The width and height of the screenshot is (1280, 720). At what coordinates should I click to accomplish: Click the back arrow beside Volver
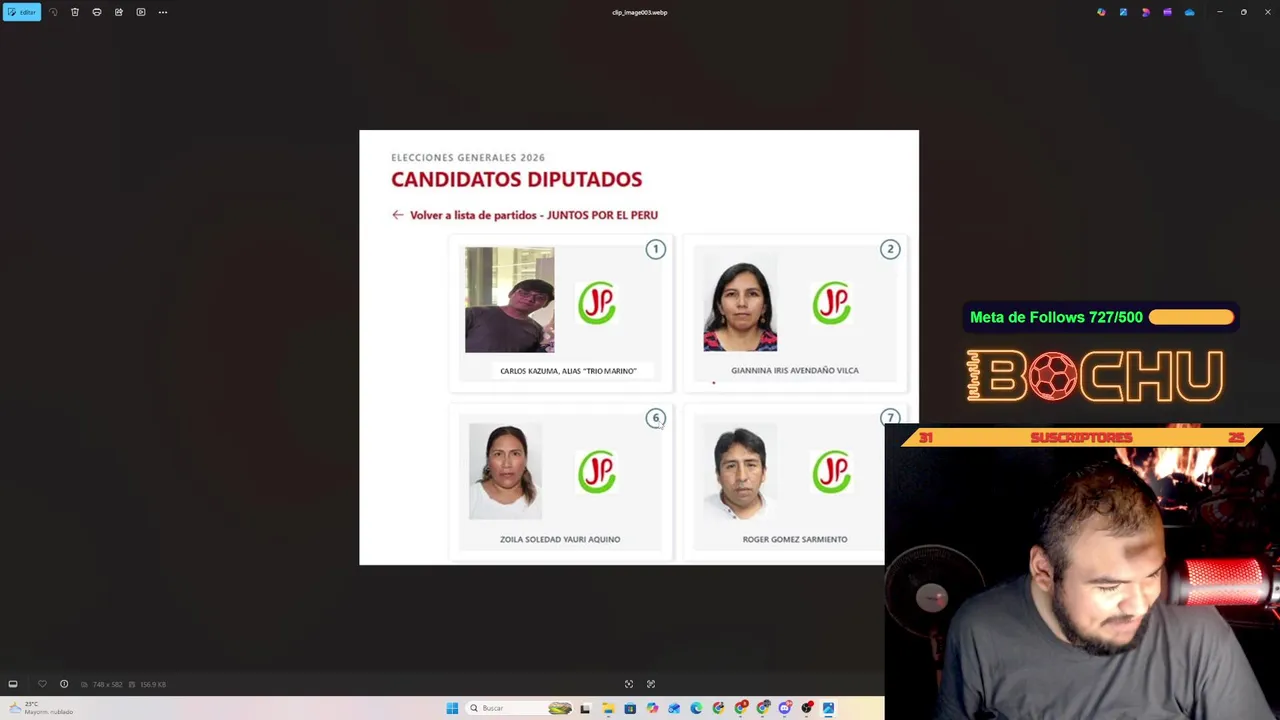pos(398,215)
